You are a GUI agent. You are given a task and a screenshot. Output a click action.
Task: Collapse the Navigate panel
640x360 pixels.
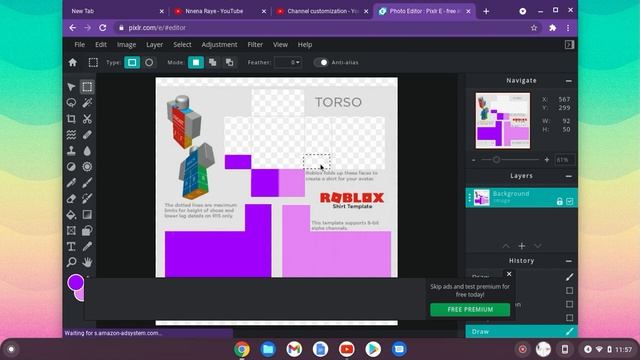[x=569, y=81]
